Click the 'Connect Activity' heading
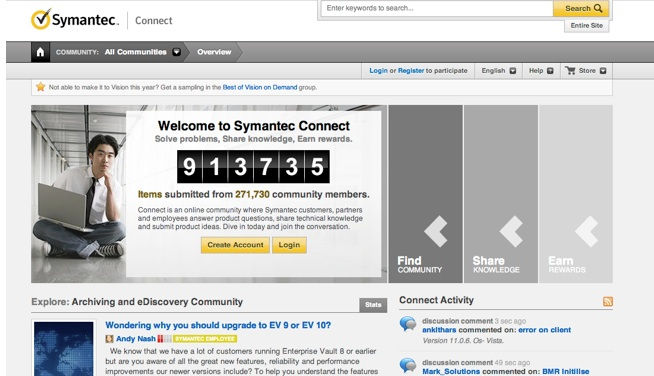Image resolution: width=654 pixels, height=376 pixels. click(x=436, y=300)
